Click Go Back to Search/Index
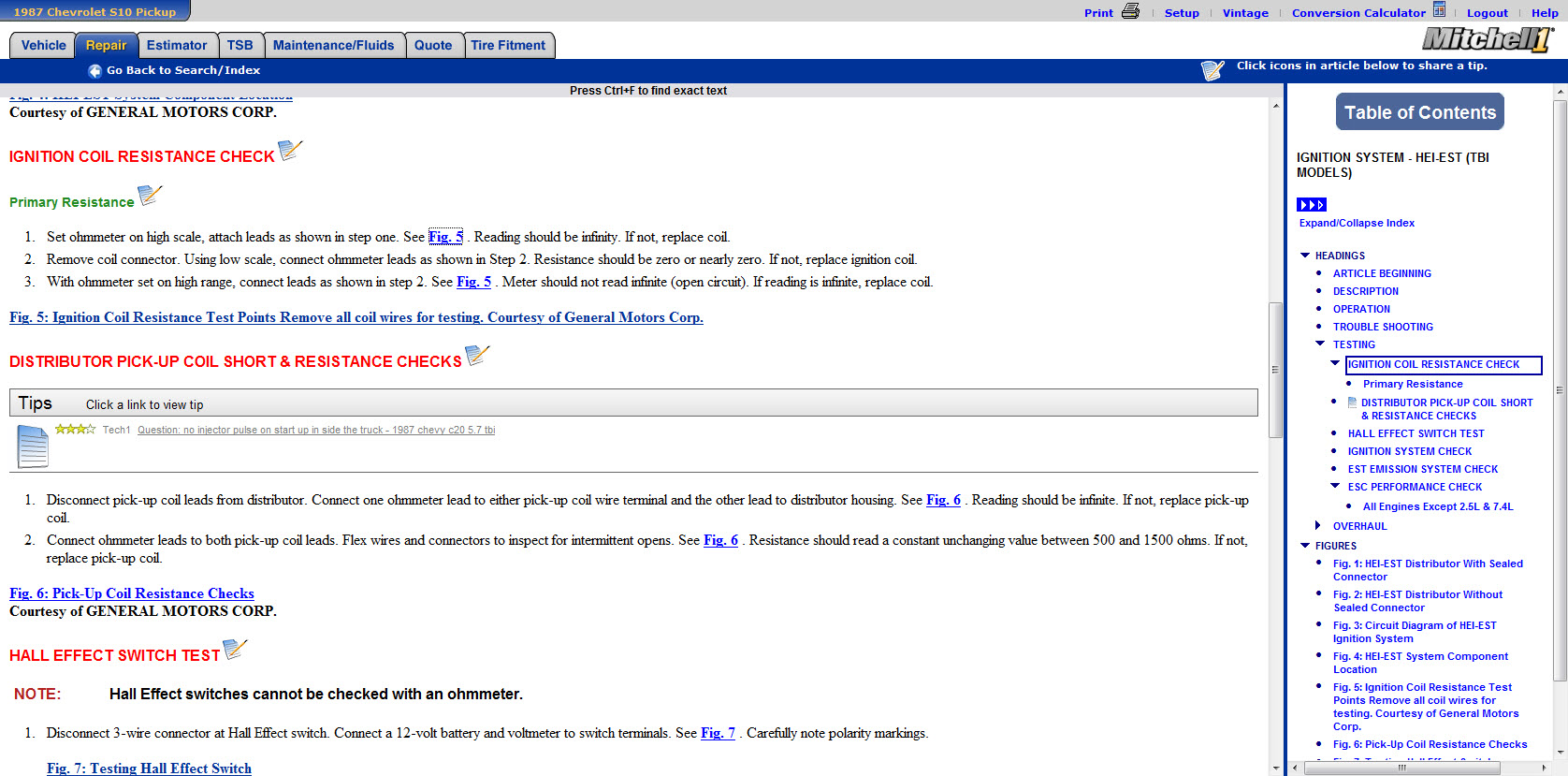 click(183, 70)
